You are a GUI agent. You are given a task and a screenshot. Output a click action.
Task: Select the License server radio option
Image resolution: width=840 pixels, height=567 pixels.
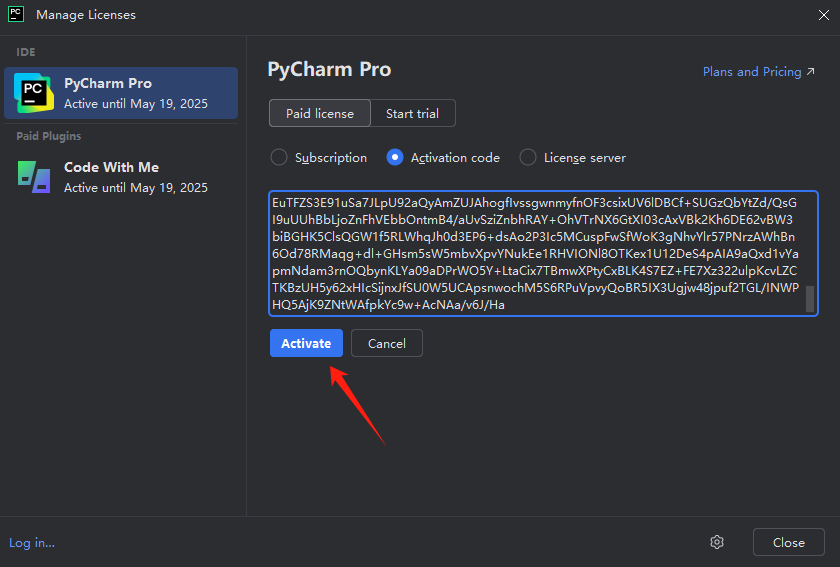[x=527, y=157]
